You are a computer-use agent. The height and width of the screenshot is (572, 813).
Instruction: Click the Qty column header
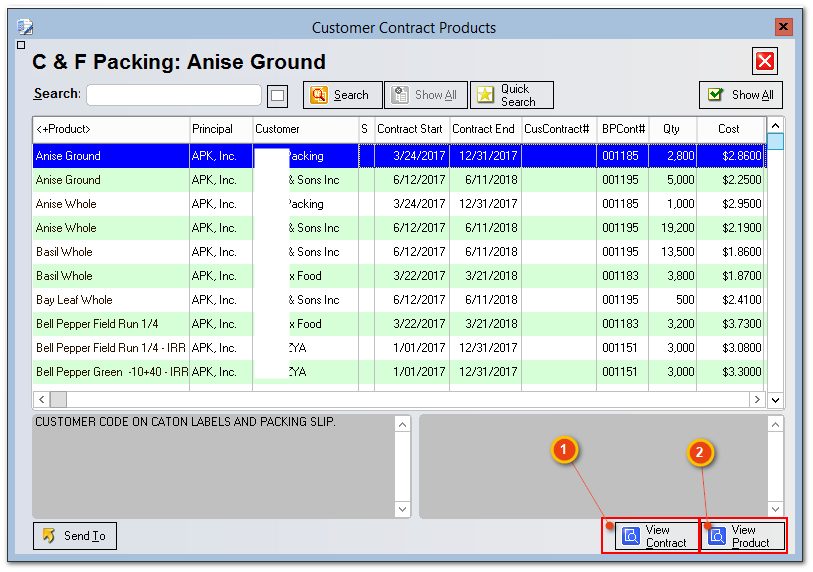coord(672,129)
